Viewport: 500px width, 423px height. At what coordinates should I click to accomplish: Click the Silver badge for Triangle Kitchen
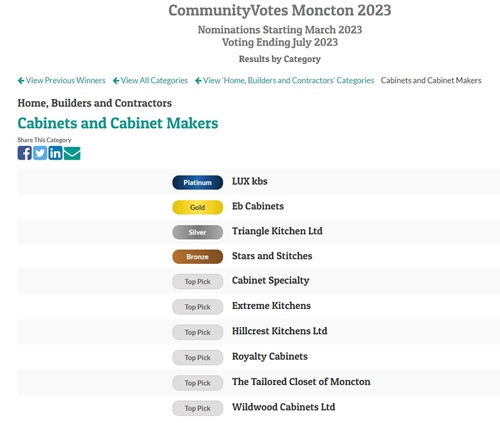198,232
